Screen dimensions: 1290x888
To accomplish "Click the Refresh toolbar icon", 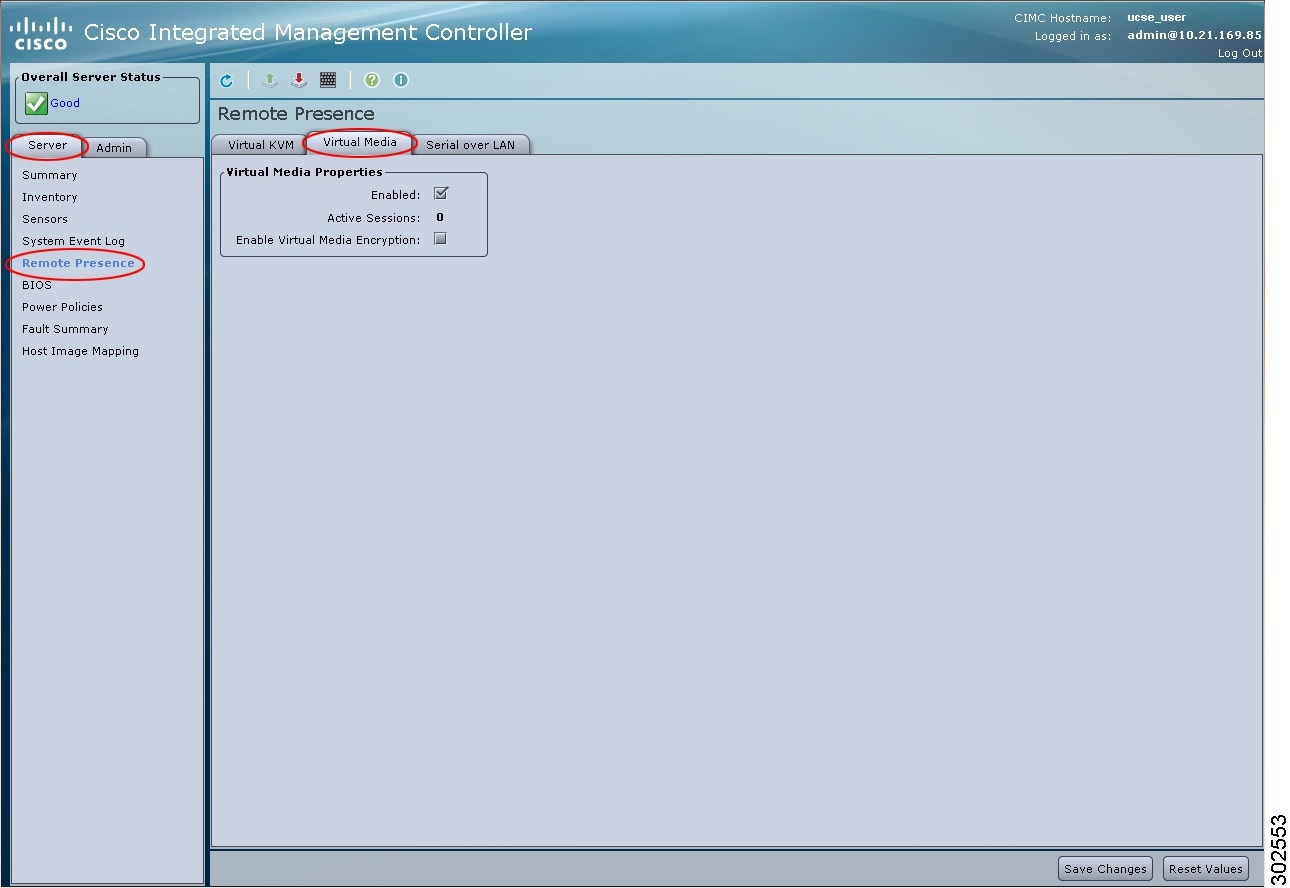I will click(226, 80).
